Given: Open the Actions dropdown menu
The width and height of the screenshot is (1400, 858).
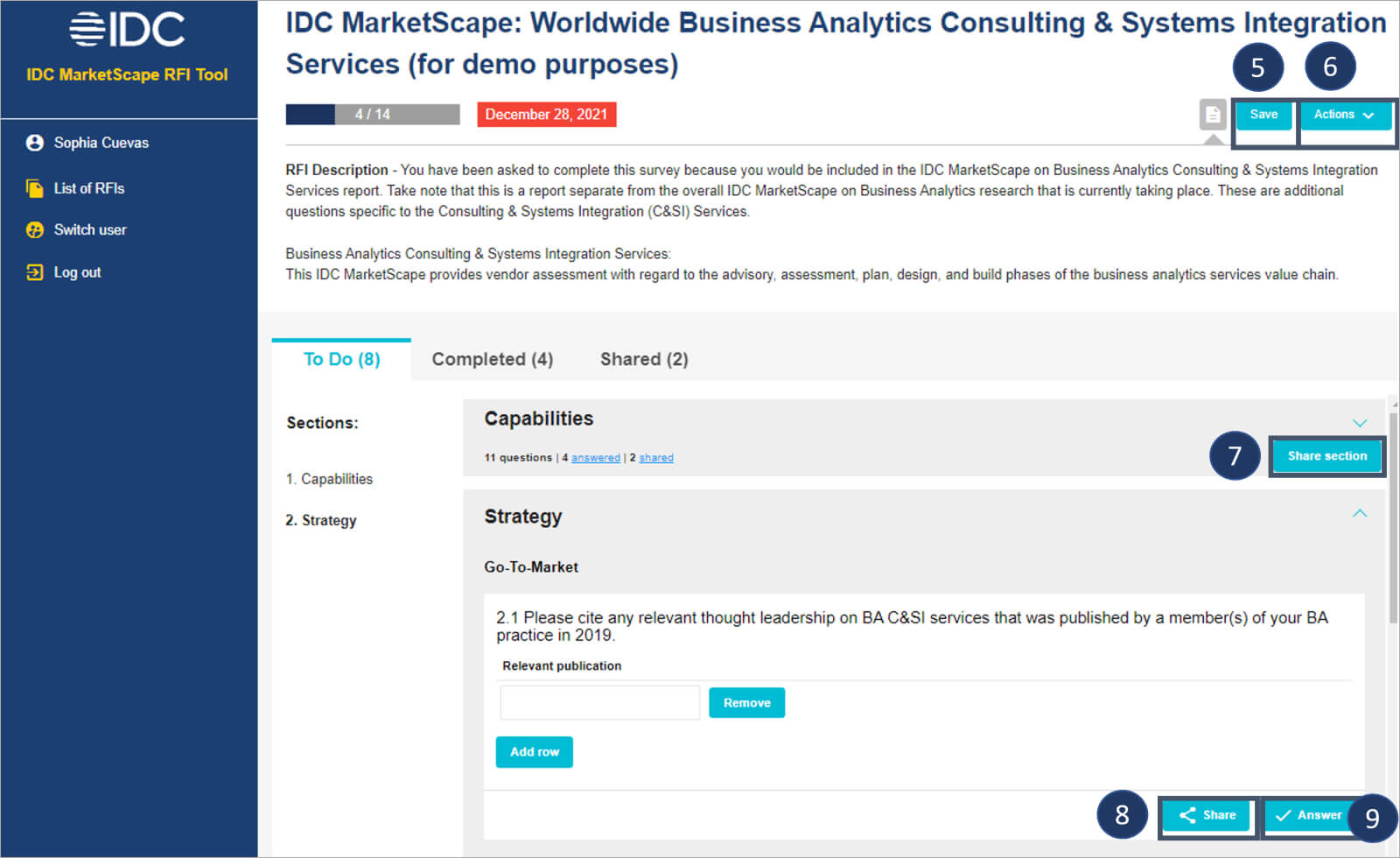Looking at the screenshot, I should pos(1345,115).
